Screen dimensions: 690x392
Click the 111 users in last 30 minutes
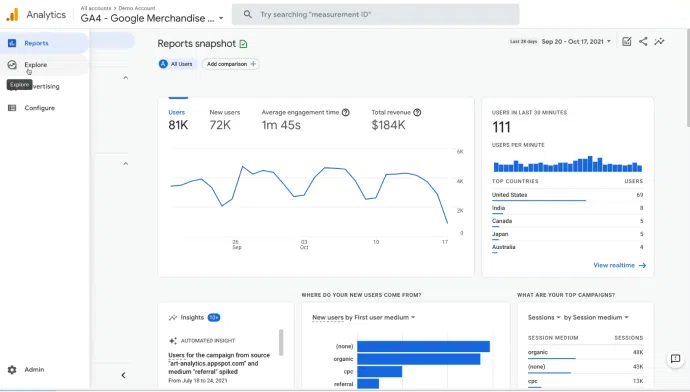(501, 127)
